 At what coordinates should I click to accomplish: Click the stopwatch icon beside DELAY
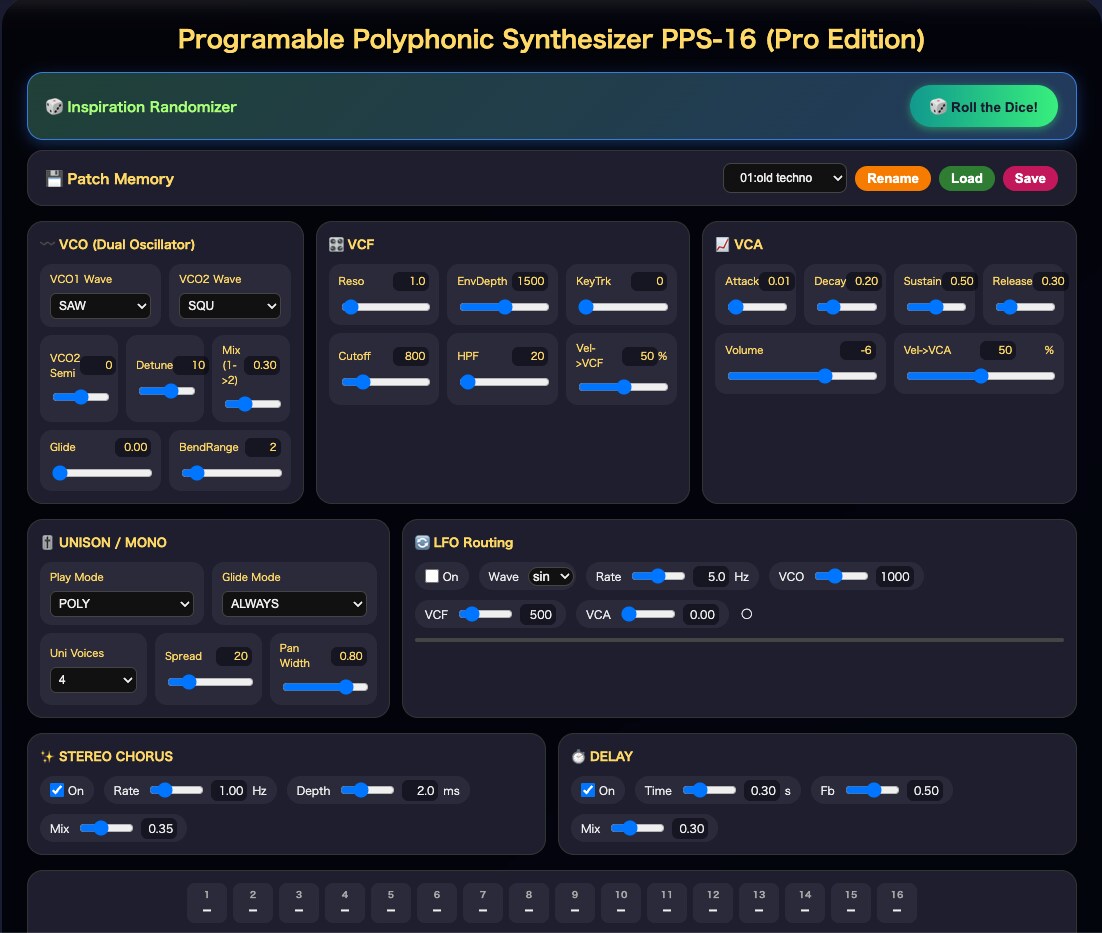click(578, 757)
